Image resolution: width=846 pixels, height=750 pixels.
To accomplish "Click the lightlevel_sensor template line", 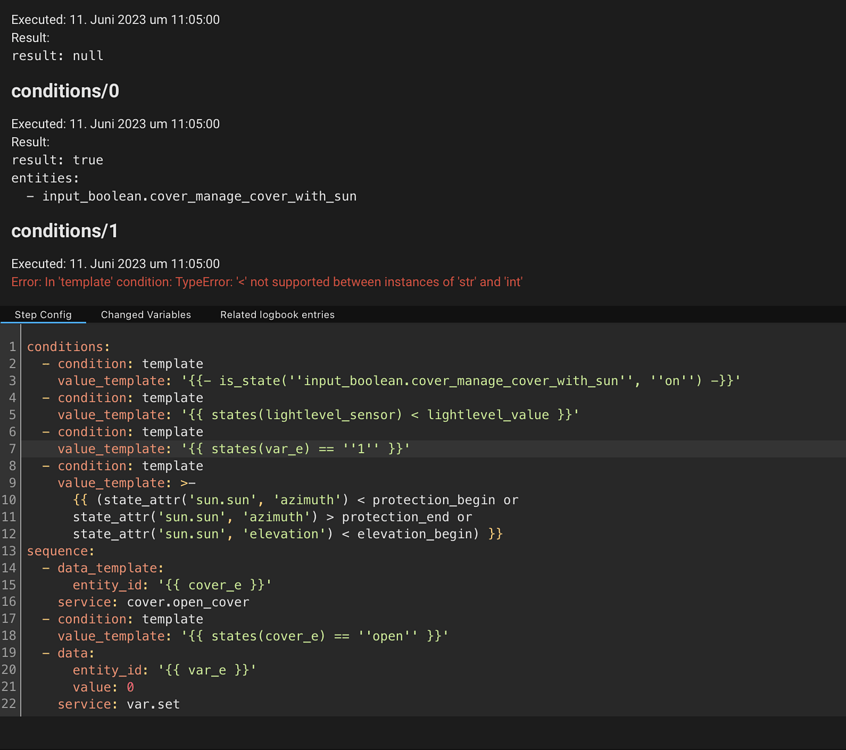I will (x=318, y=415).
